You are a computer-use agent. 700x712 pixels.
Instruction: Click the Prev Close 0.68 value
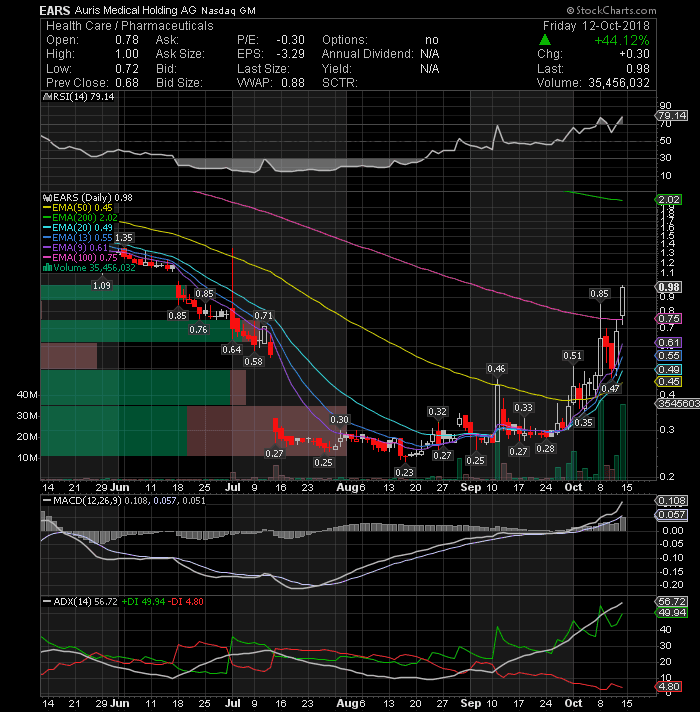click(127, 83)
